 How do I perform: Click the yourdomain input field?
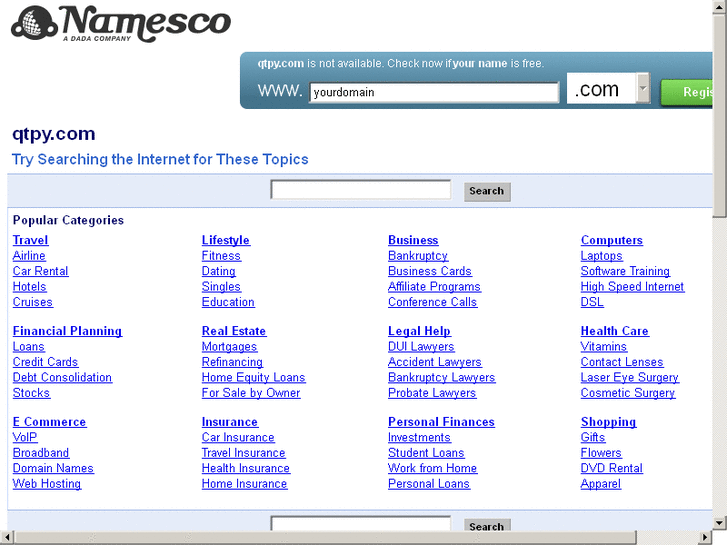pos(434,92)
